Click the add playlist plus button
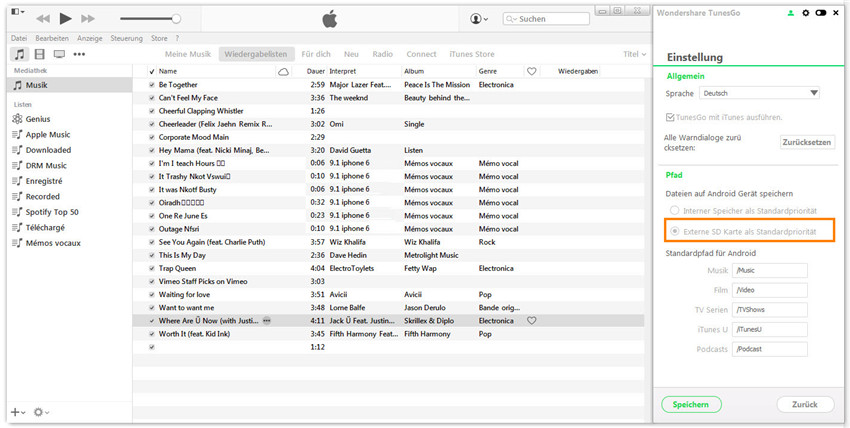The width and height of the screenshot is (850, 428). pyautogui.click(x=18, y=412)
